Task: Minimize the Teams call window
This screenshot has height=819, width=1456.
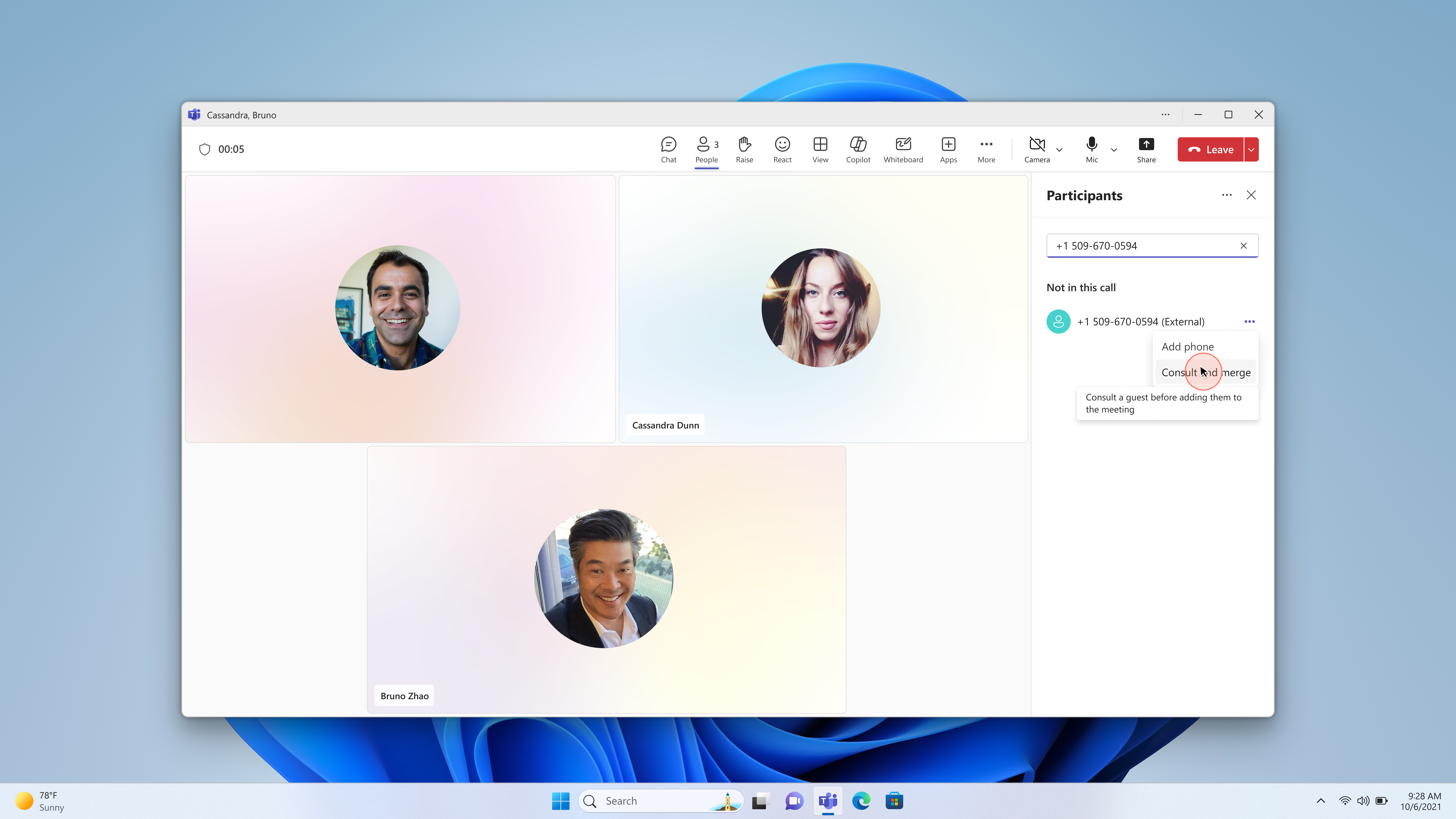Action: click(1198, 115)
